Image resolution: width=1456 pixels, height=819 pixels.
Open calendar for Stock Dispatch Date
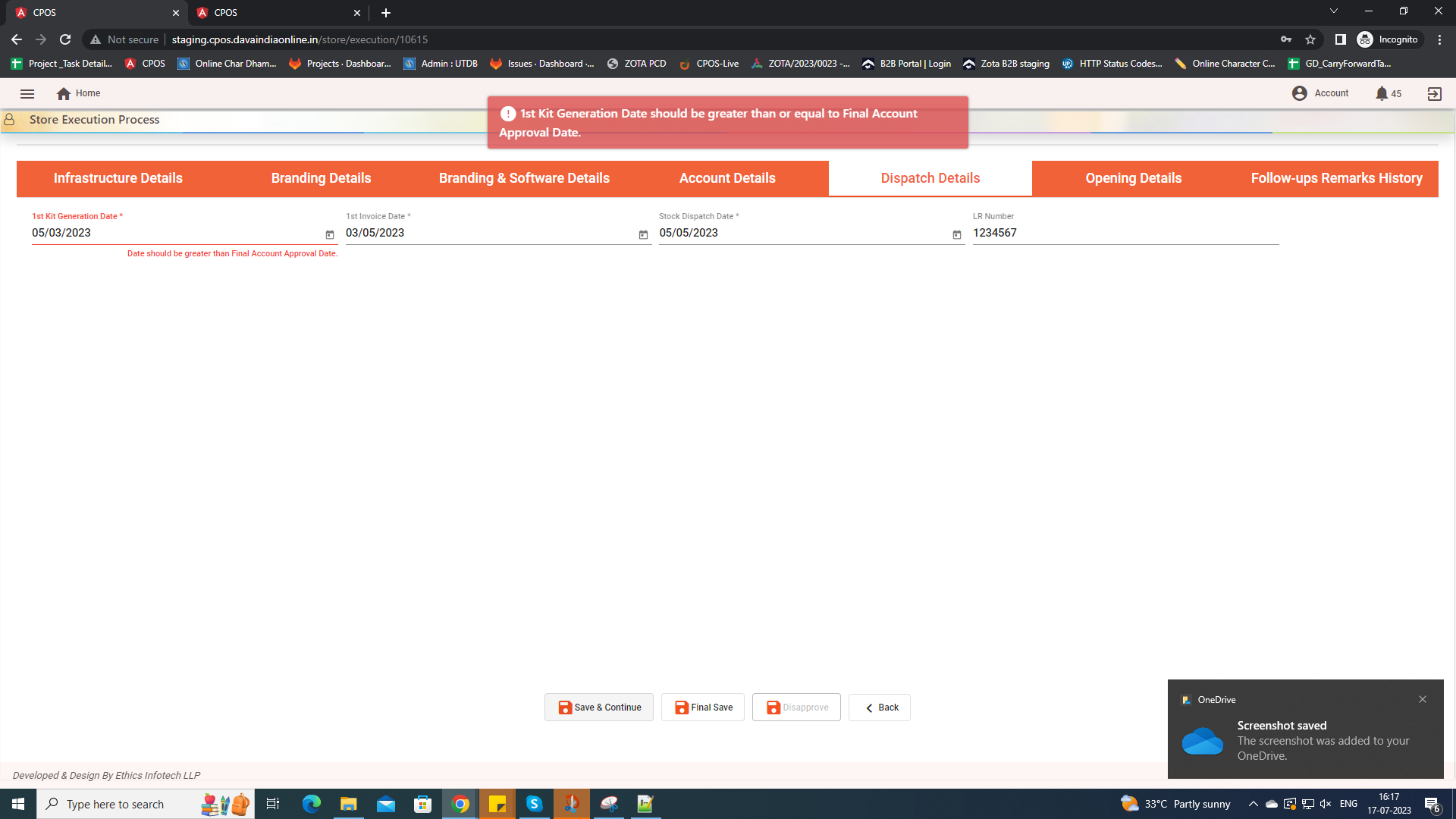(957, 235)
